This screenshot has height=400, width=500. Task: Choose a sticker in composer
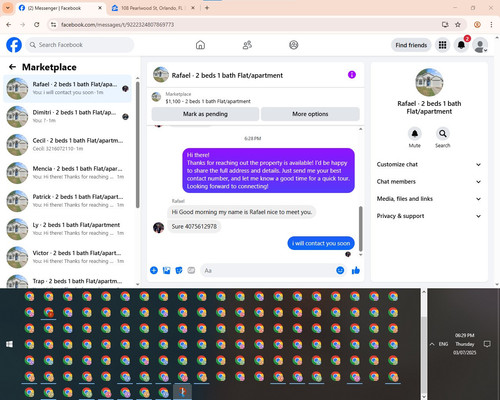point(179,270)
